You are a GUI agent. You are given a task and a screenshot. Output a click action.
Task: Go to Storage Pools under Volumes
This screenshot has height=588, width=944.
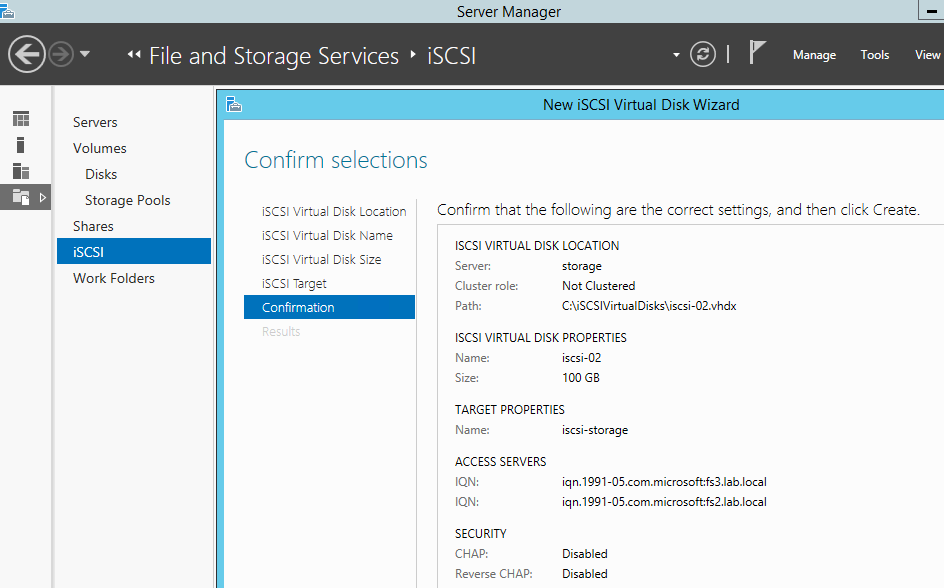pyautogui.click(x=127, y=200)
